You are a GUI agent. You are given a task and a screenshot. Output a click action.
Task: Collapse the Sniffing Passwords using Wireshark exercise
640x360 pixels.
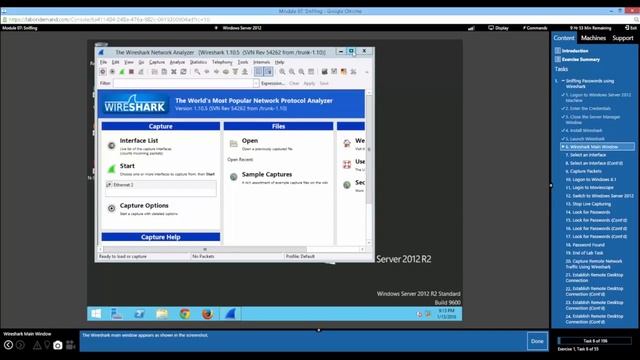click(563, 81)
